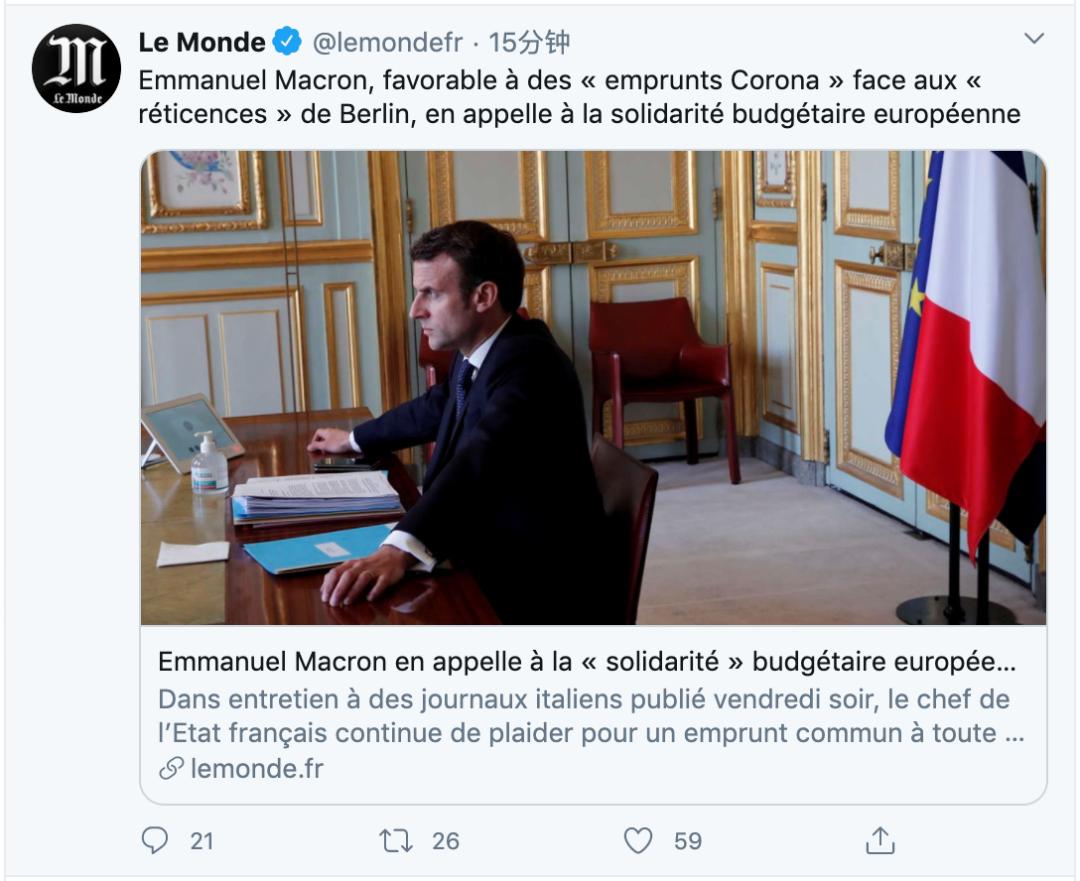Click the card description starting 'Dans entretien'
1080x881 pixels.
(591, 716)
